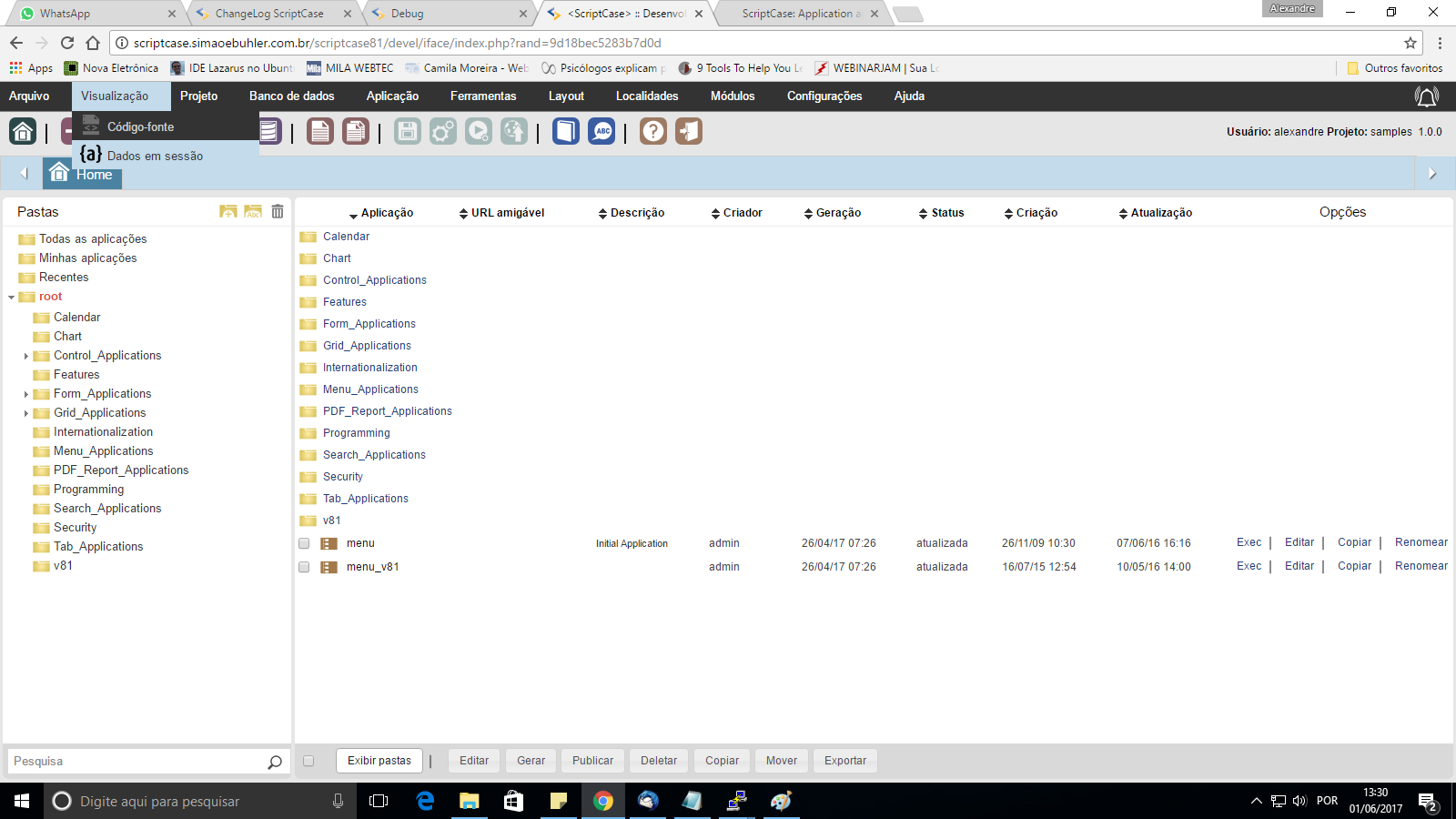Click the Home toolbar icon

point(23,132)
